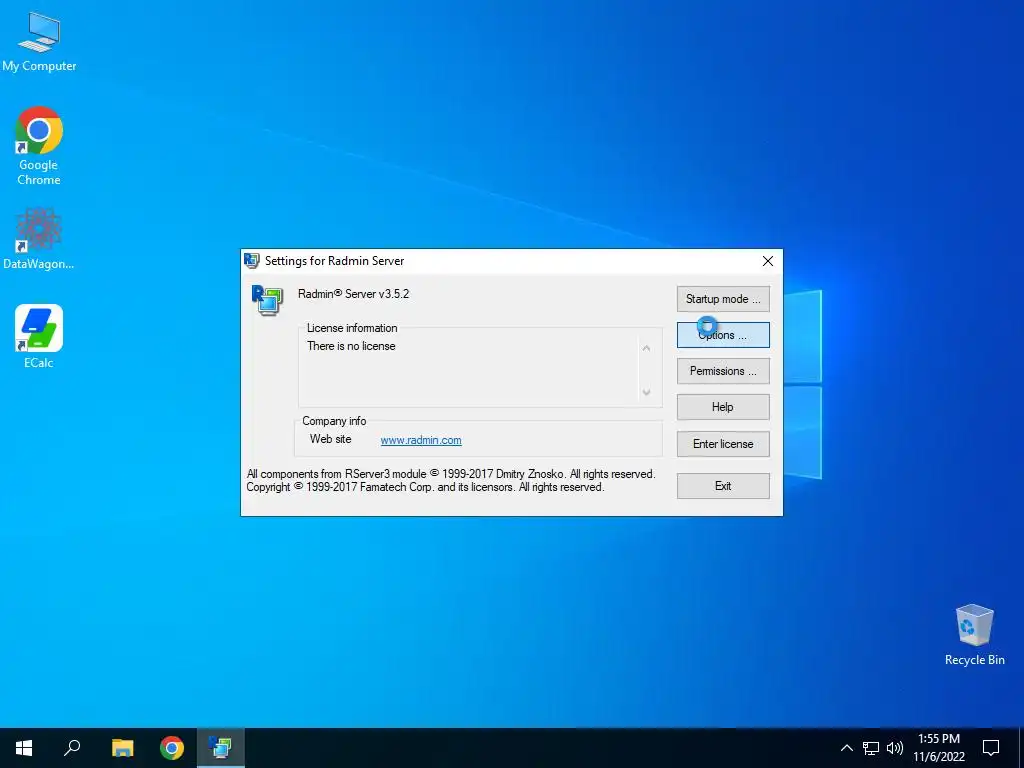Image resolution: width=1024 pixels, height=768 pixels.
Task: Select the Recycle Bin icon
Action: [974, 635]
